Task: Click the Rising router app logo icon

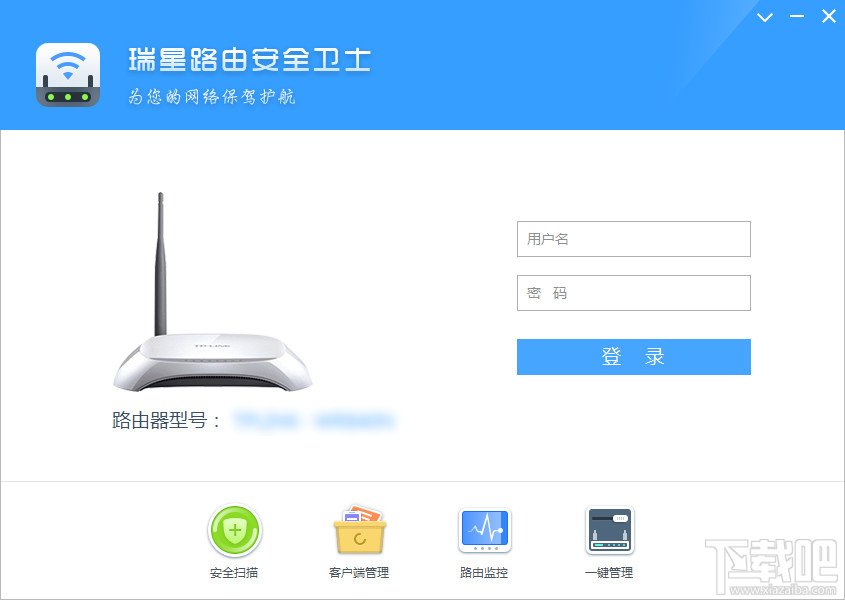Action: (68, 74)
